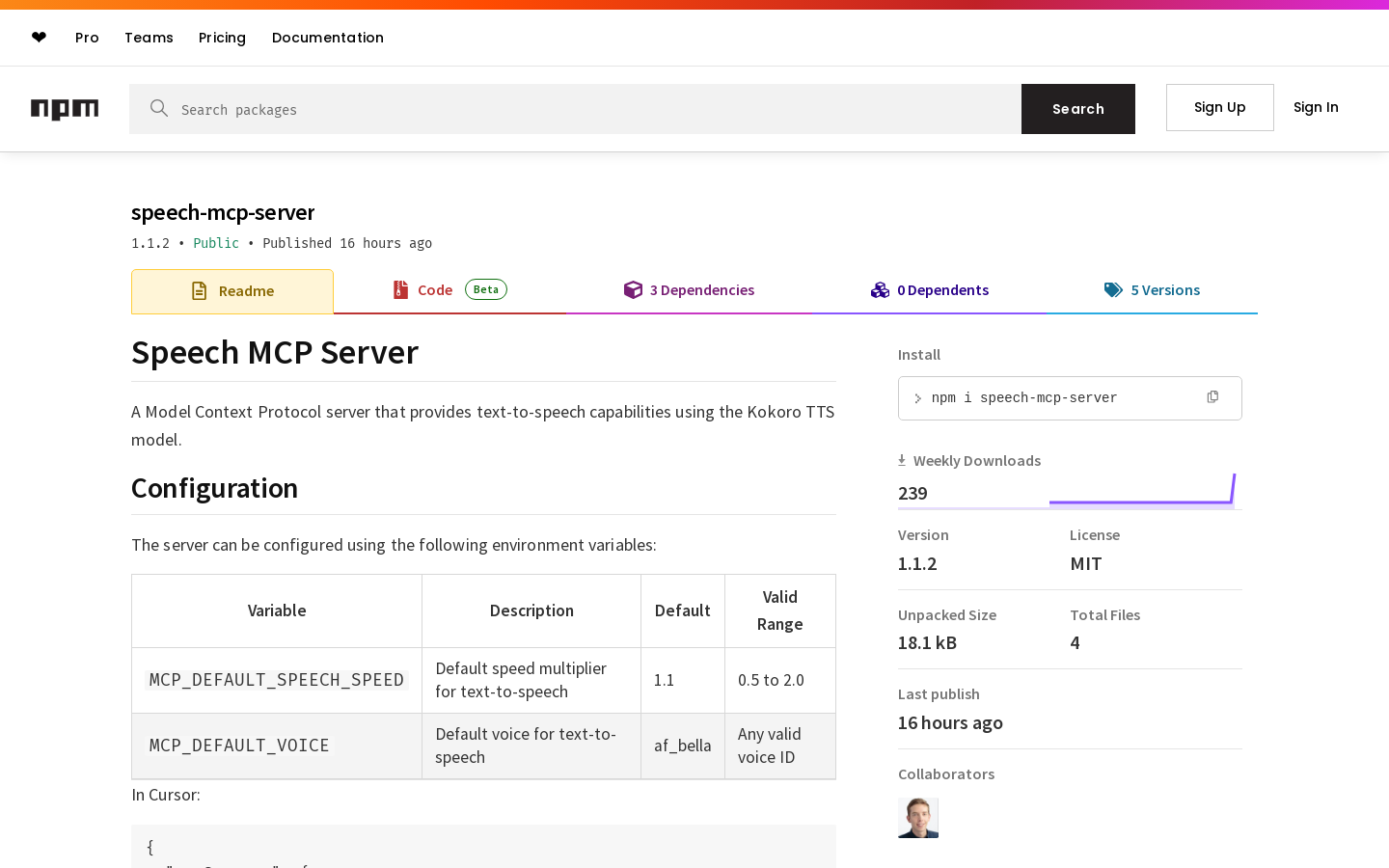Click the Readme document icon

[200, 291]
